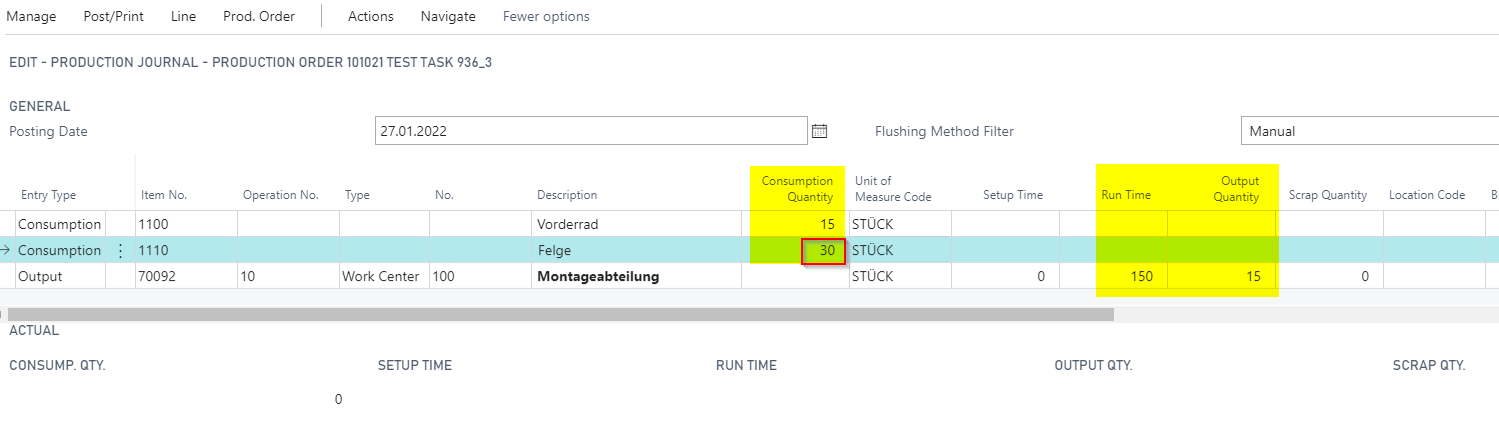Viewport: 1499px width, 440px height.
Task: Click the row selector arrow for Felge
Action: [7, 251]
